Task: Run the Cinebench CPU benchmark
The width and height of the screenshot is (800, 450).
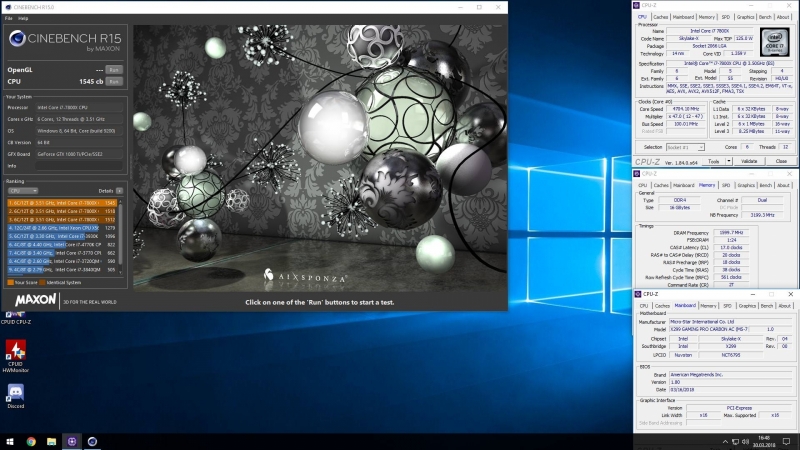Action: tap(114, 82)
